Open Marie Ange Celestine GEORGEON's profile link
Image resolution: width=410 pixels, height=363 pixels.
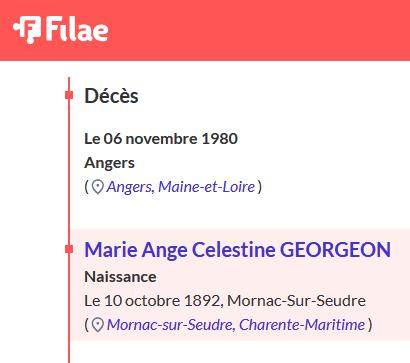pyautogui.click(x=238, y=250)
